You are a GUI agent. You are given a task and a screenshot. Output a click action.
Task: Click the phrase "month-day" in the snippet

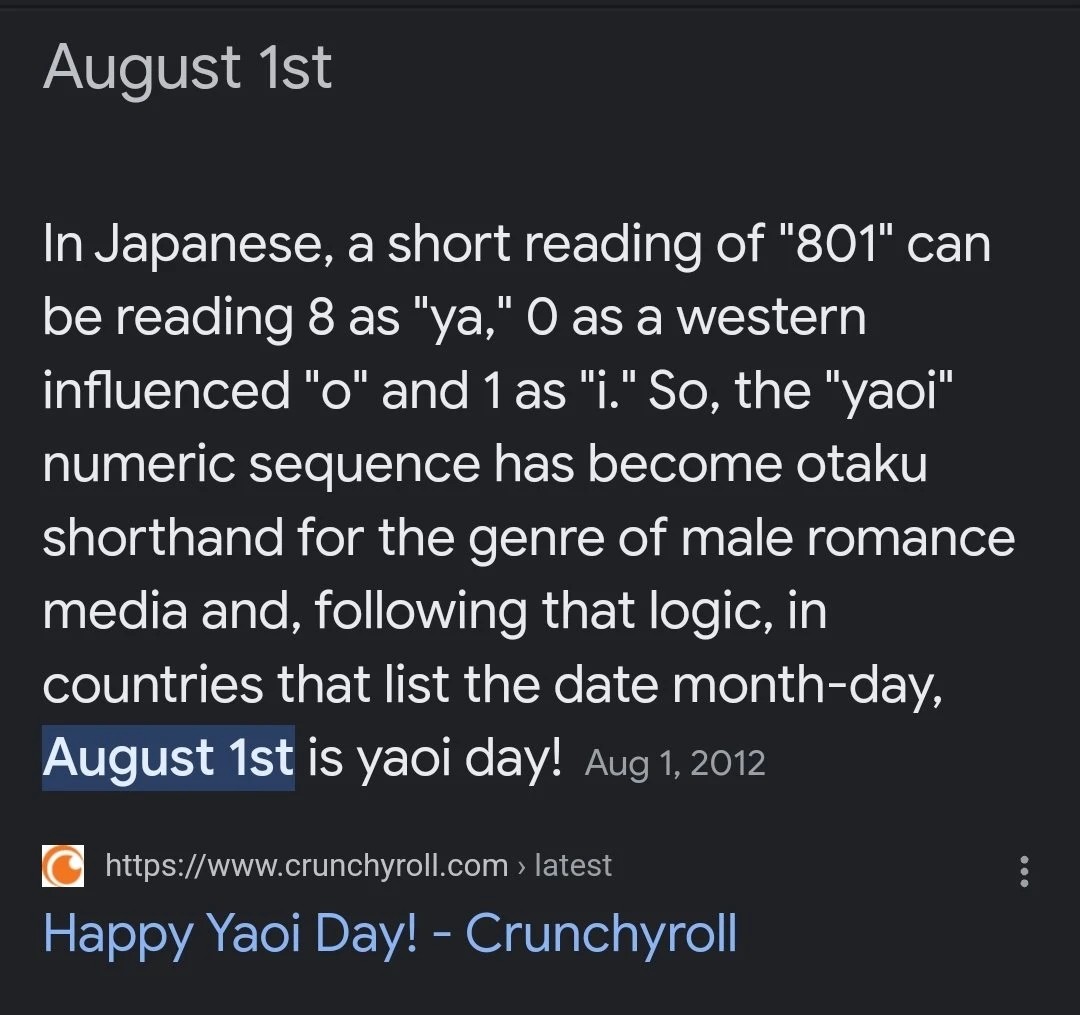[807, 685]
